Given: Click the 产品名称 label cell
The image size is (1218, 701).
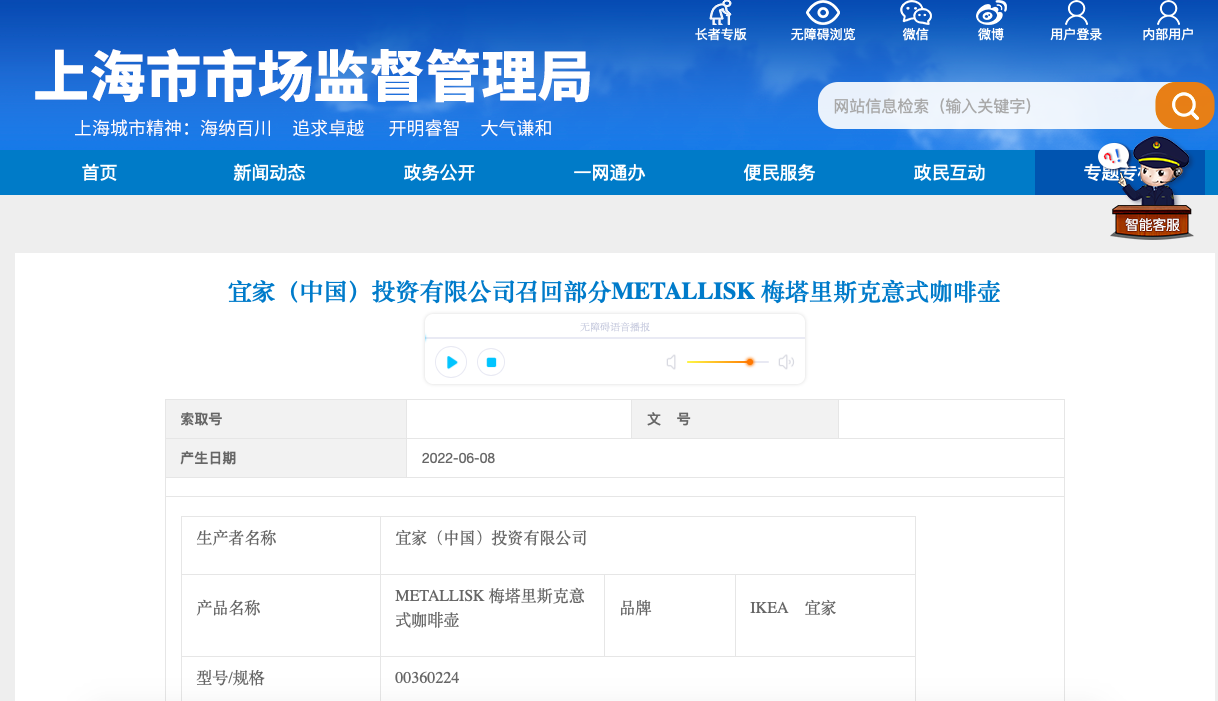Looking at the screenshot, I should coord(281,615).
